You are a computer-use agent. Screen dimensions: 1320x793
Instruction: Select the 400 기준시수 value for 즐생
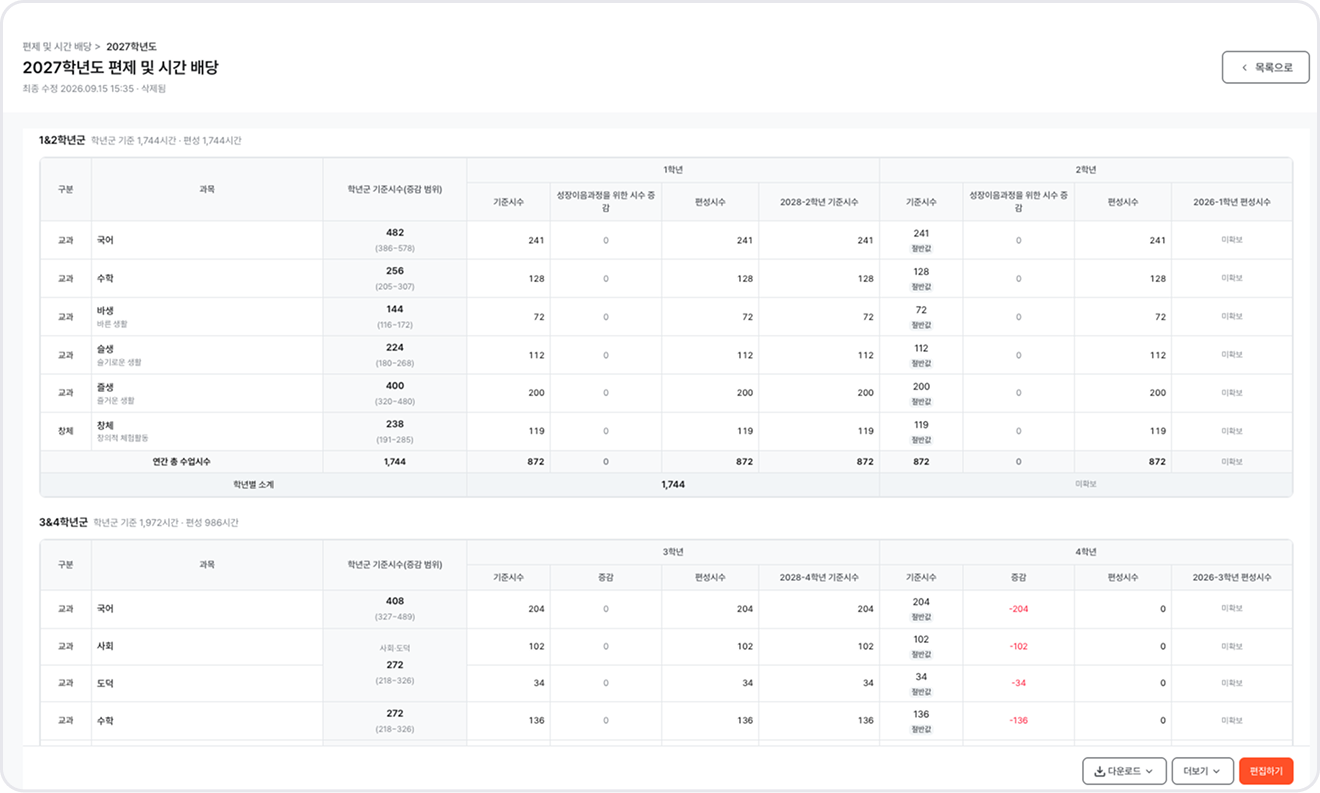(395, 386)
